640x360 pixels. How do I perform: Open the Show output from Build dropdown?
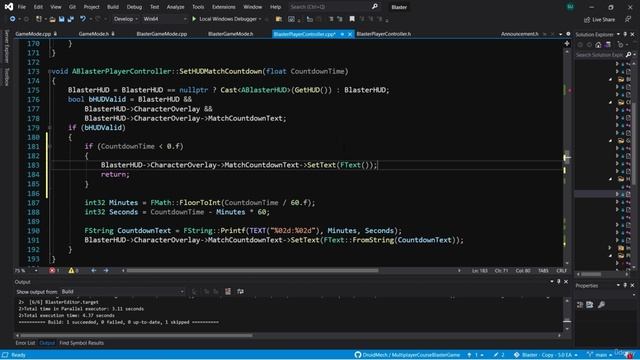(x=122, y=291)
